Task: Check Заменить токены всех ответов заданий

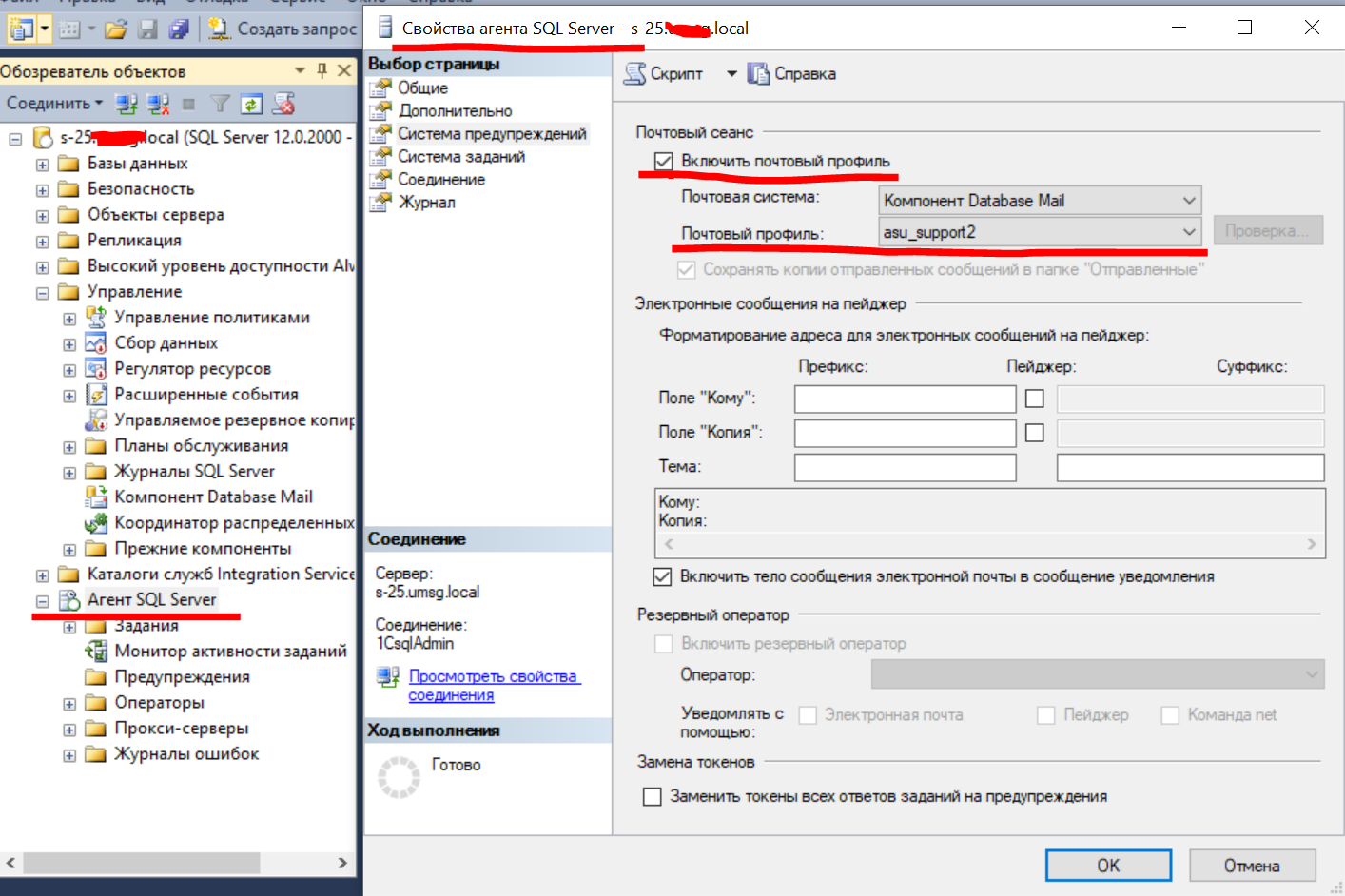Action: (653, 796)
